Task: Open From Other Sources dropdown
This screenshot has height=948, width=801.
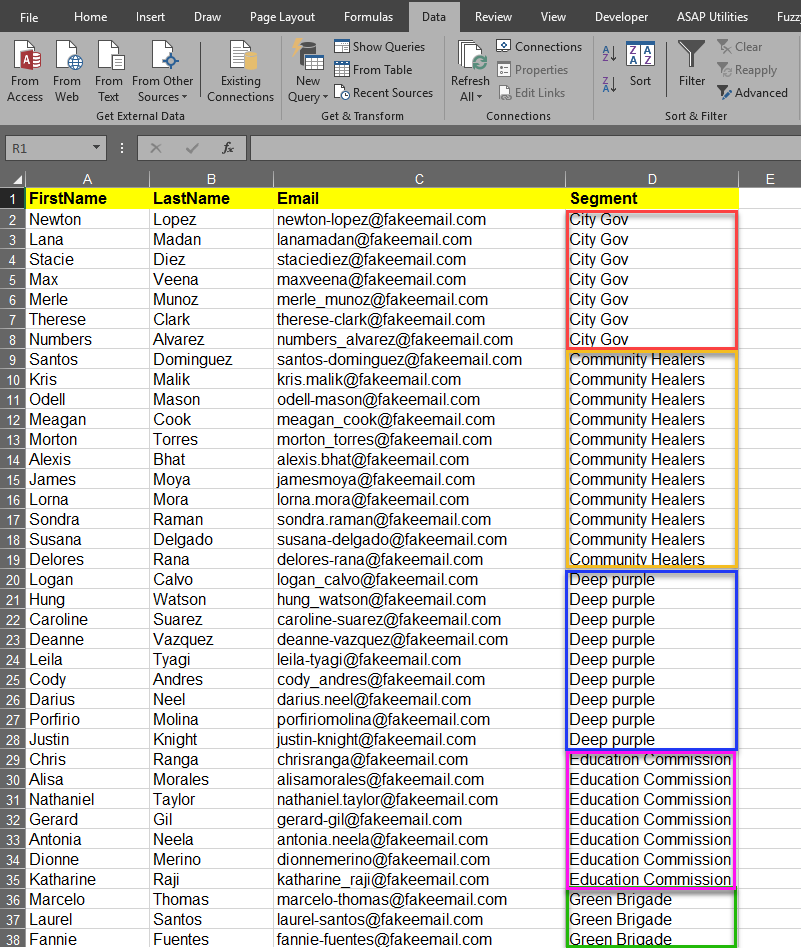Action: coord(162,71)
